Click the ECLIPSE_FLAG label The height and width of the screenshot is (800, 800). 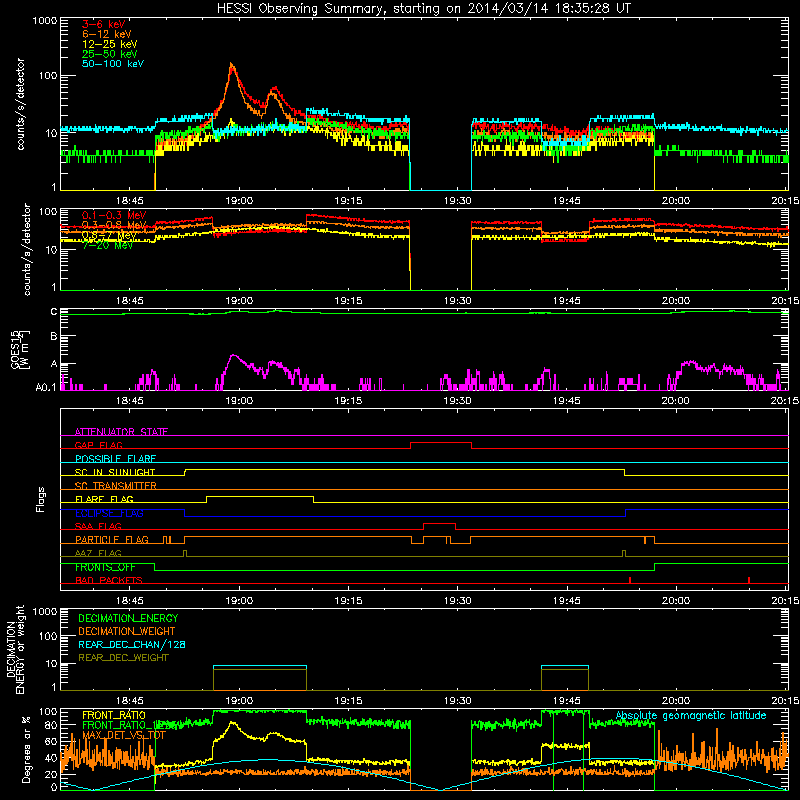pos(109,513)
